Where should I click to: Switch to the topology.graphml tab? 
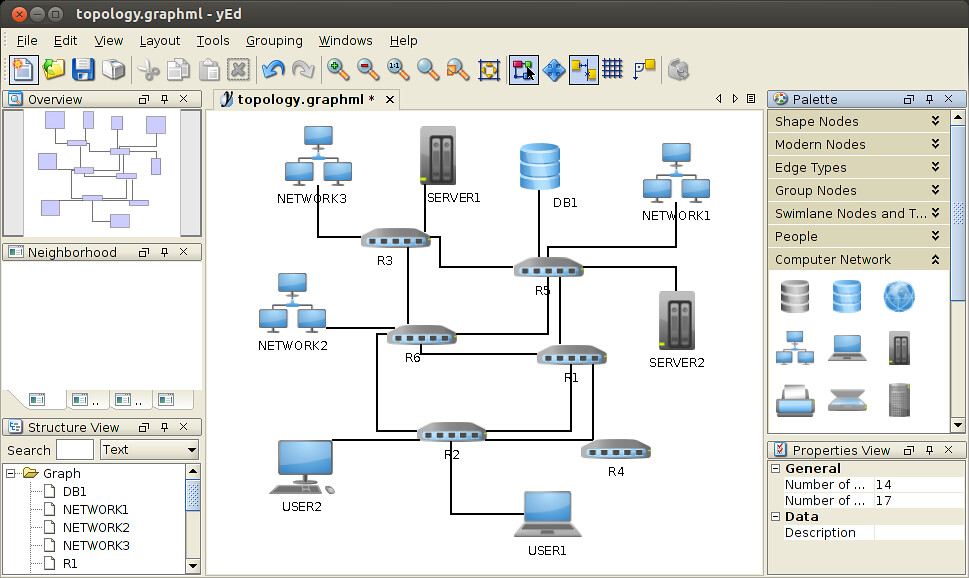click(295, 99)
